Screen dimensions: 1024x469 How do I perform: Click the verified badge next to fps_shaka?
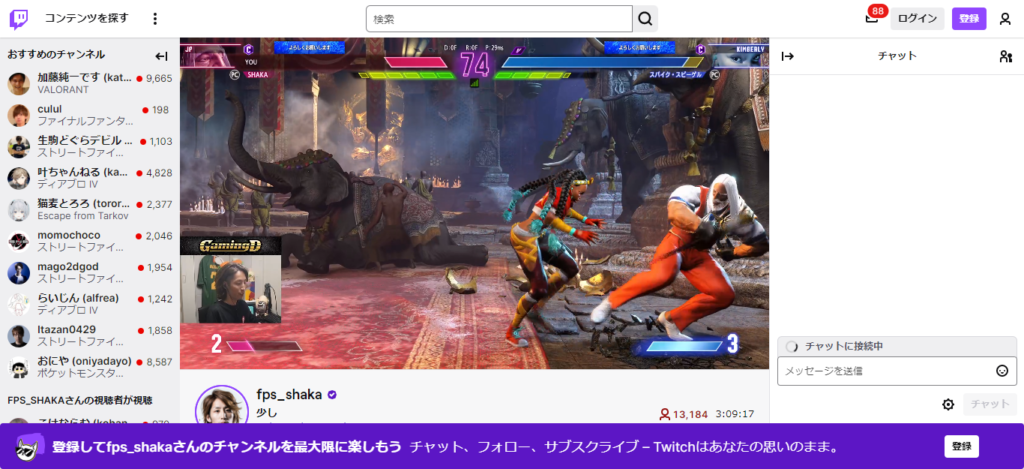[332, 395]
